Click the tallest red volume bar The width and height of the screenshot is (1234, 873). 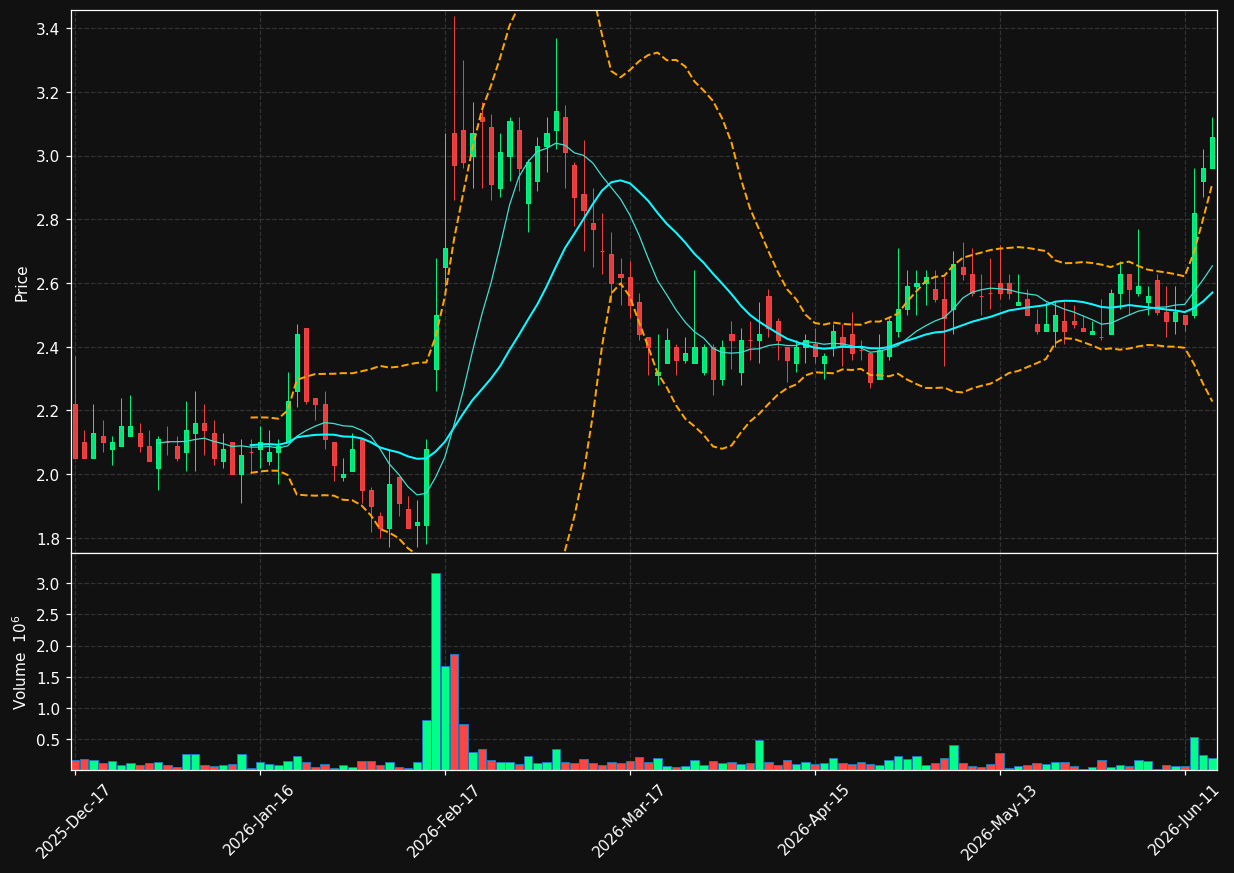coord(454,713)
